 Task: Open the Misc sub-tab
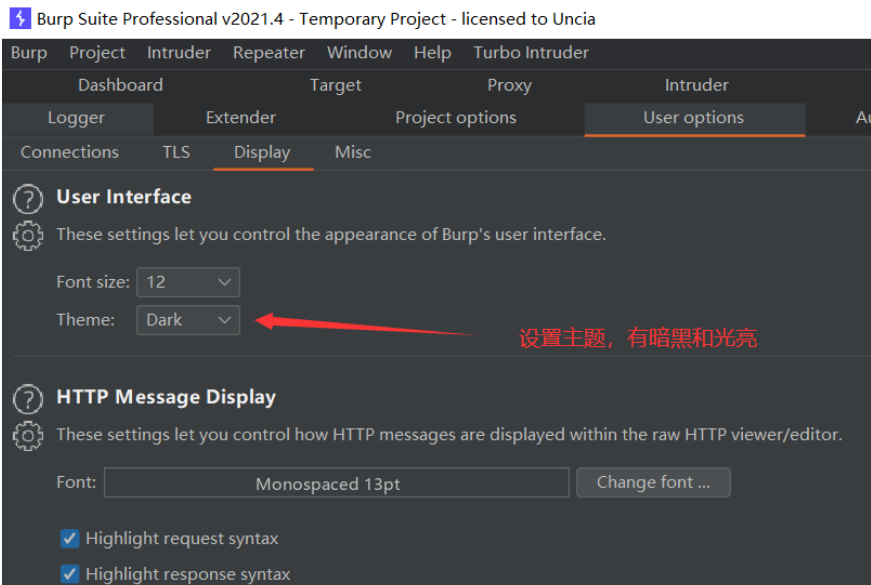point(353,152)
